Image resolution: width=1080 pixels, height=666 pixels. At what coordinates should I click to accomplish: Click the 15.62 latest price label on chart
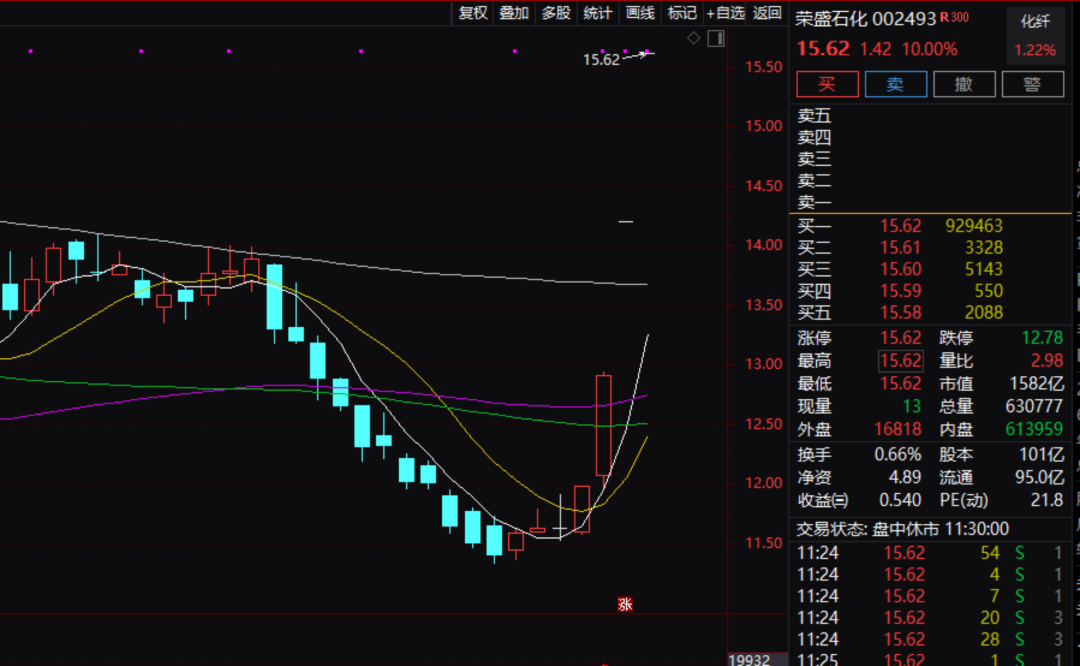[601, 60]
